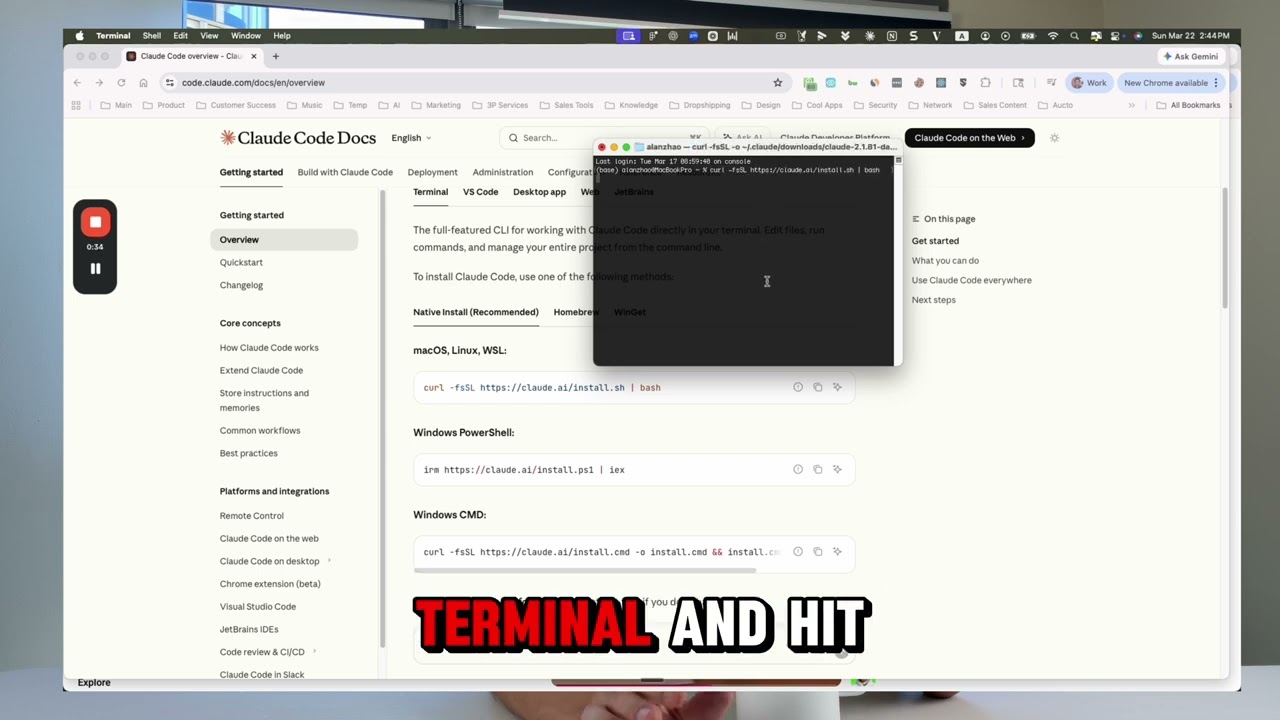Open How Claude Code works link
1280x720 pixels.
[x=269, y=348]
